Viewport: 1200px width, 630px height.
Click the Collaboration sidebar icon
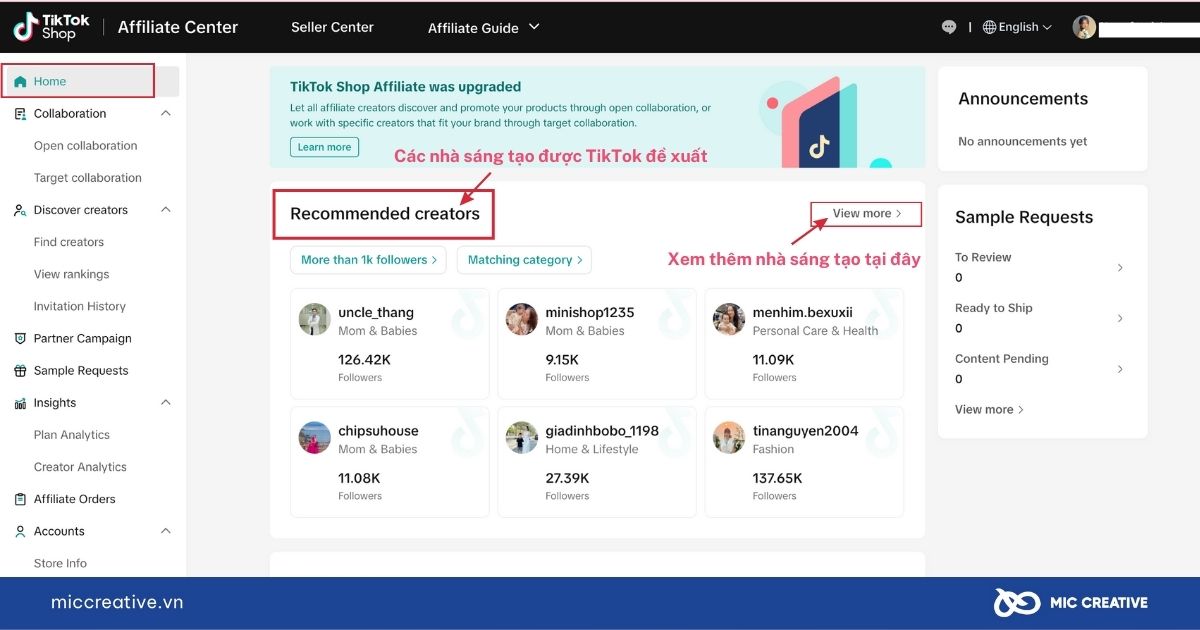click(20, 114)
